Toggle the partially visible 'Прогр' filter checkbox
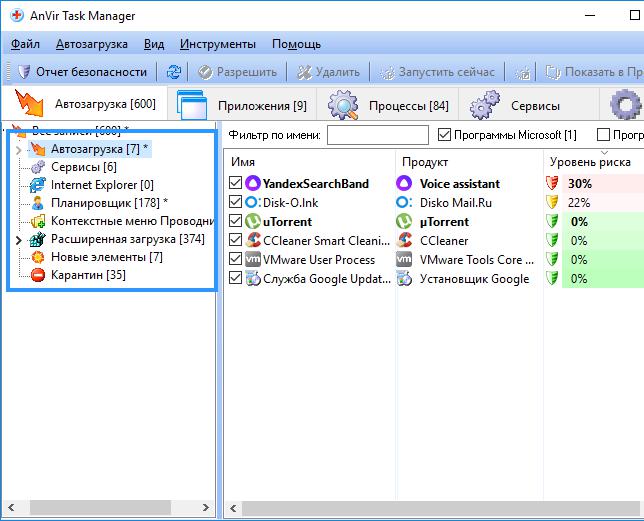This screenshot has width=644, height=521. pyautogui.click(x=603, y=135)
